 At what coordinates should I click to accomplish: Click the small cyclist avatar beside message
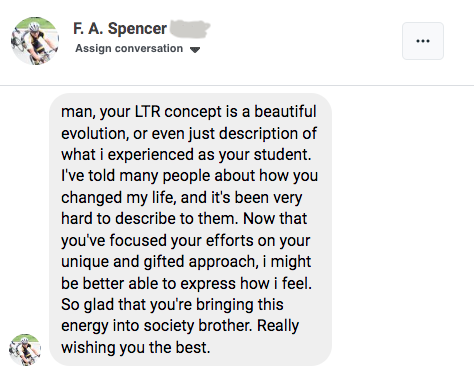tap(25, 350)
